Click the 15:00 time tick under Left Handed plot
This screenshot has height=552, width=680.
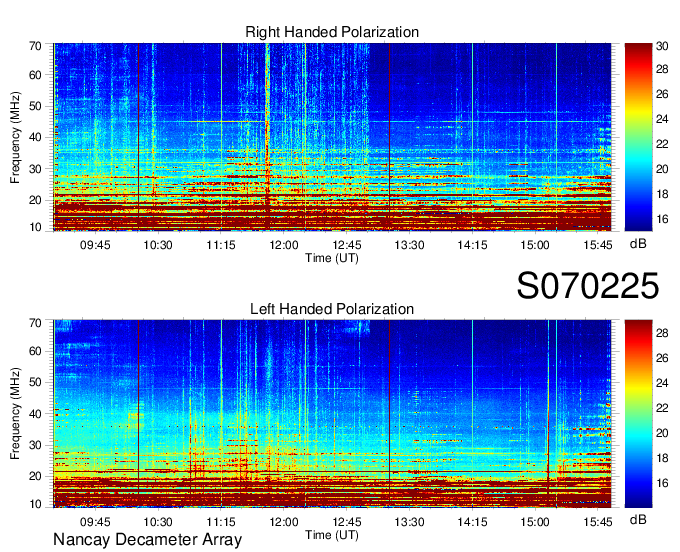[535, 522]
